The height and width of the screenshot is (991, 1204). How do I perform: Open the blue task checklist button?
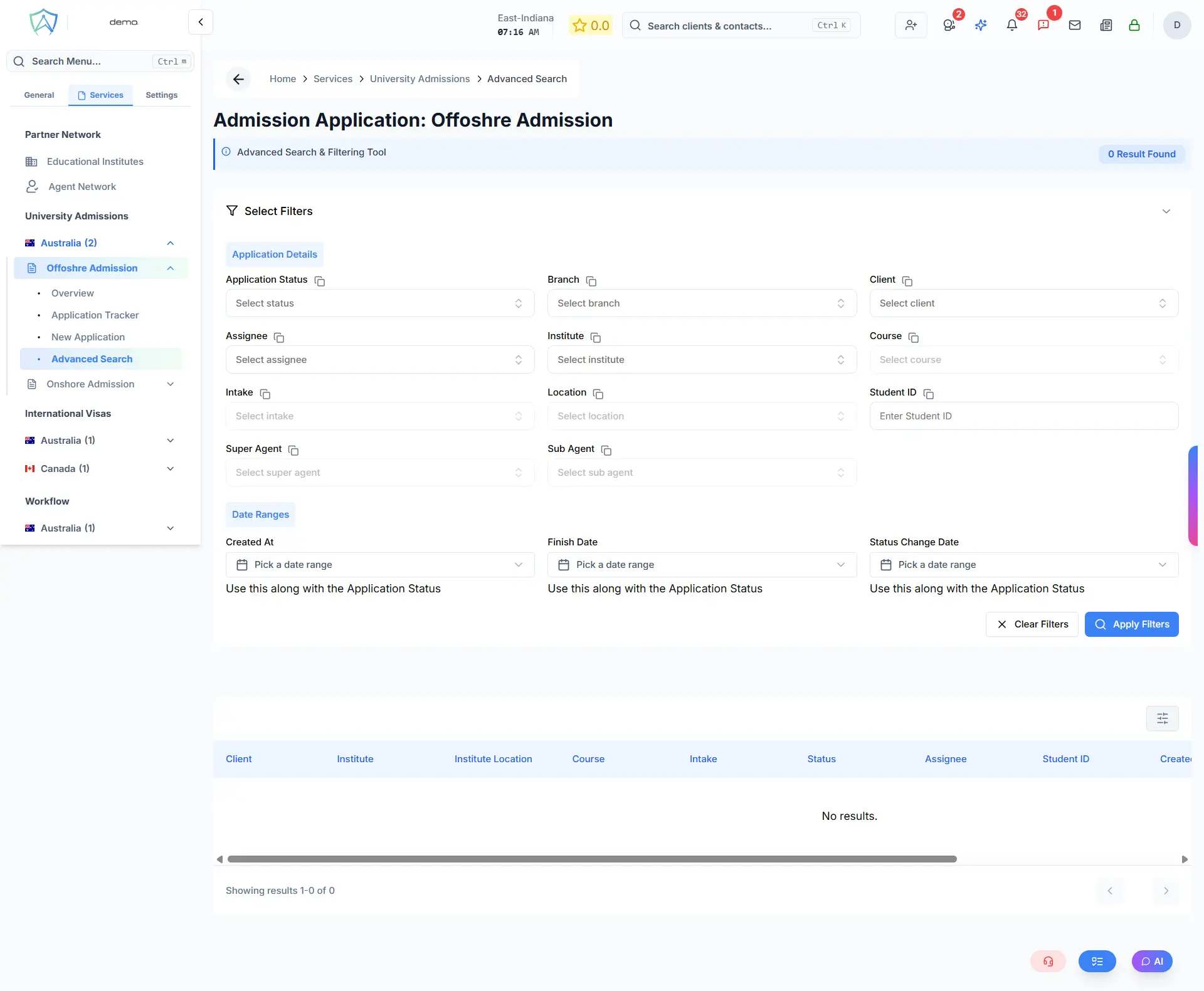coord(1097,961)
